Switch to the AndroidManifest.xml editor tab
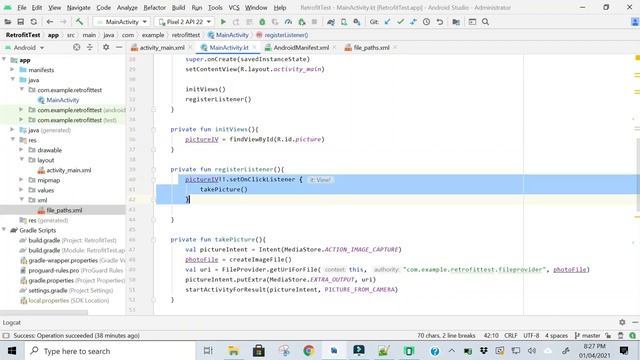 coord(301,48)
